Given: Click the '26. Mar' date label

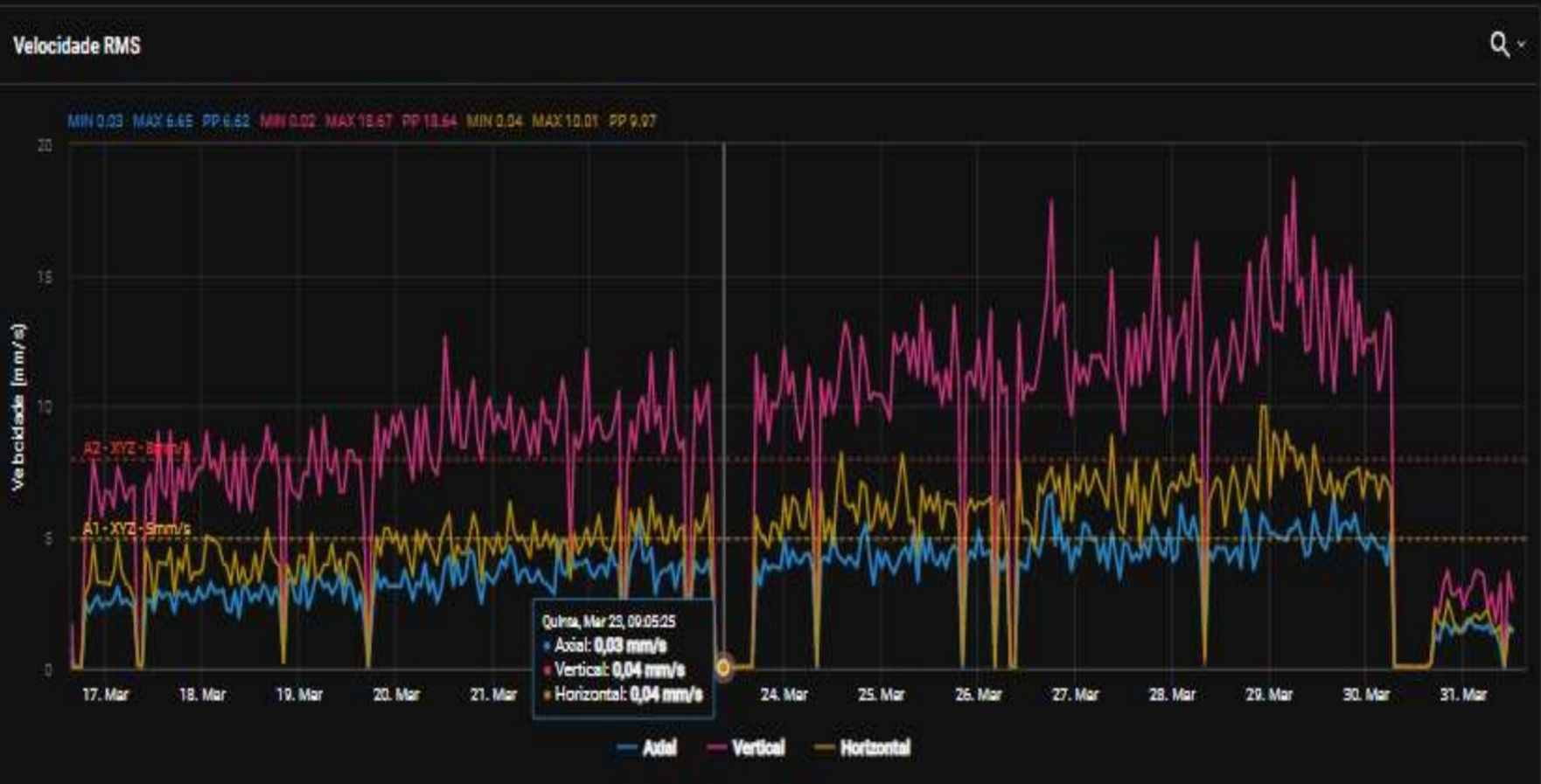Looking at the screenshot, I should [x=978, y=695].
